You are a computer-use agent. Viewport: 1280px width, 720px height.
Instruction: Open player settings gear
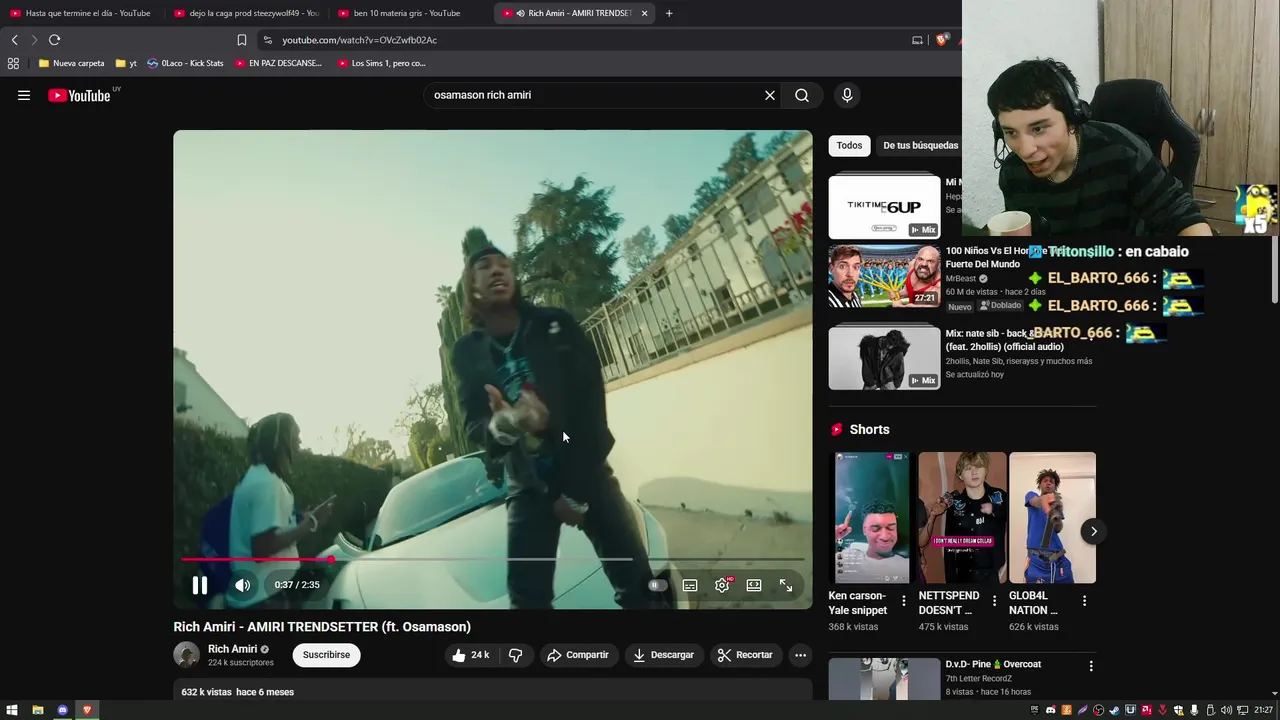(x=722, y=585)
